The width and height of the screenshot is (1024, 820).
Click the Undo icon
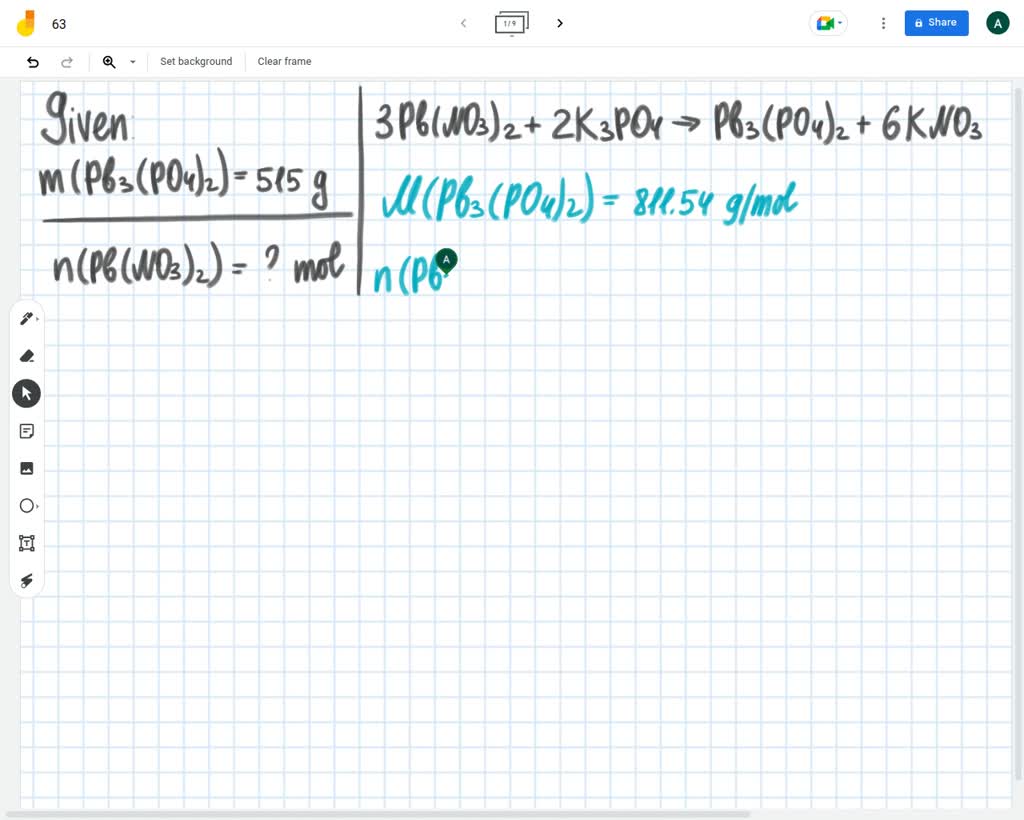coord(33,61)
